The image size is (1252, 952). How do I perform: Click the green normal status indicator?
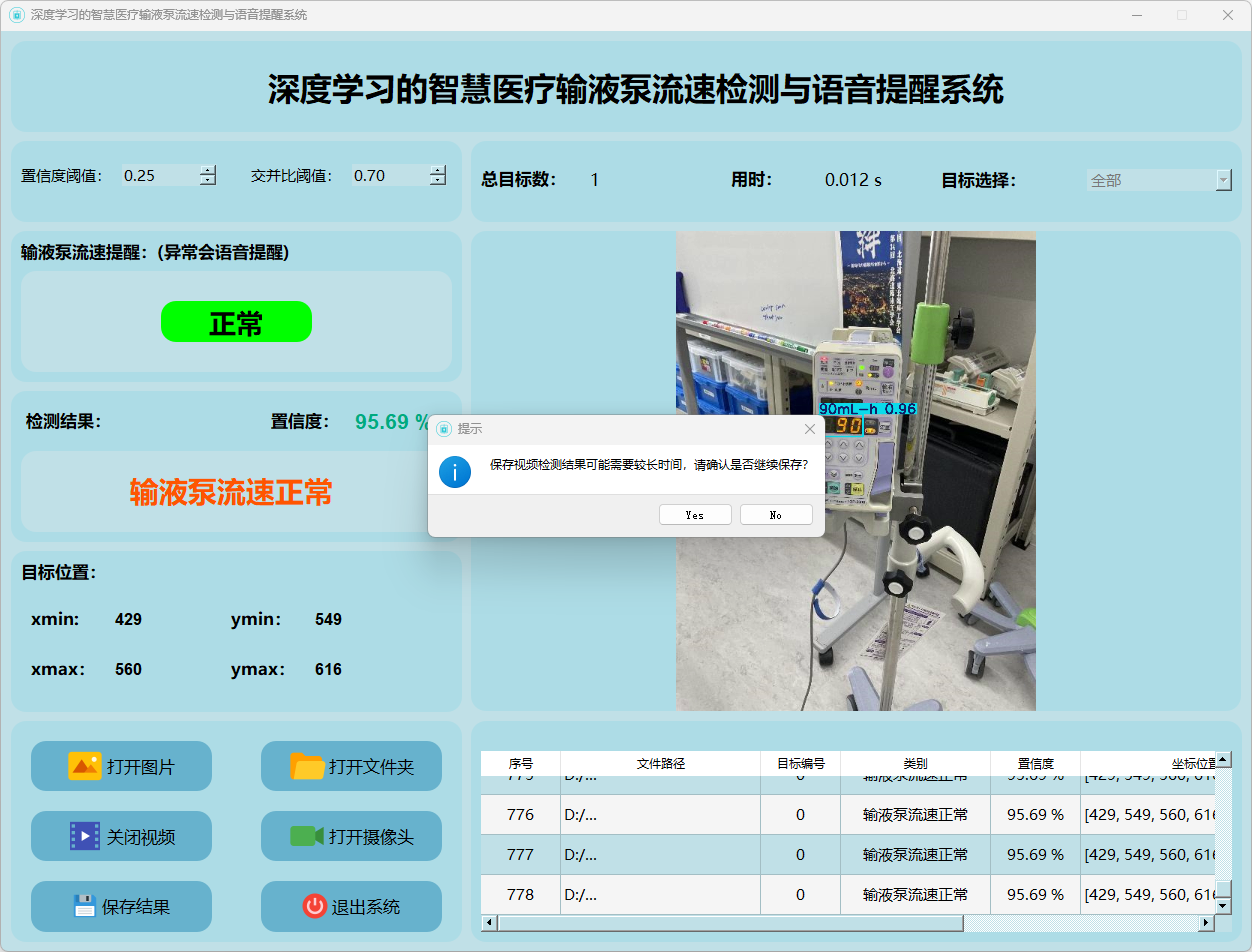coord(236,322)
